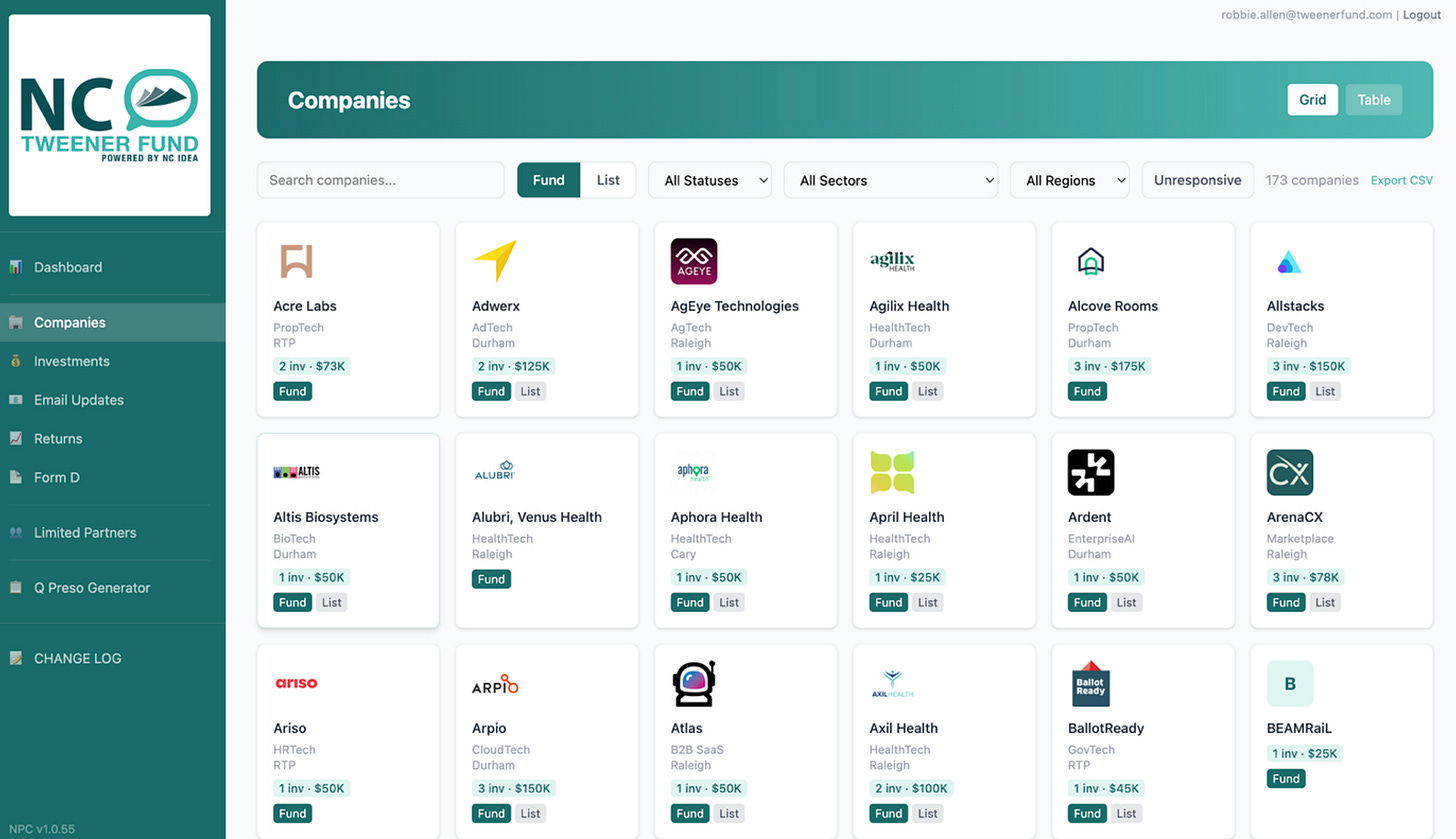Click the Export CSV link
The image size is (1456, 839).
coord(1401,181)
